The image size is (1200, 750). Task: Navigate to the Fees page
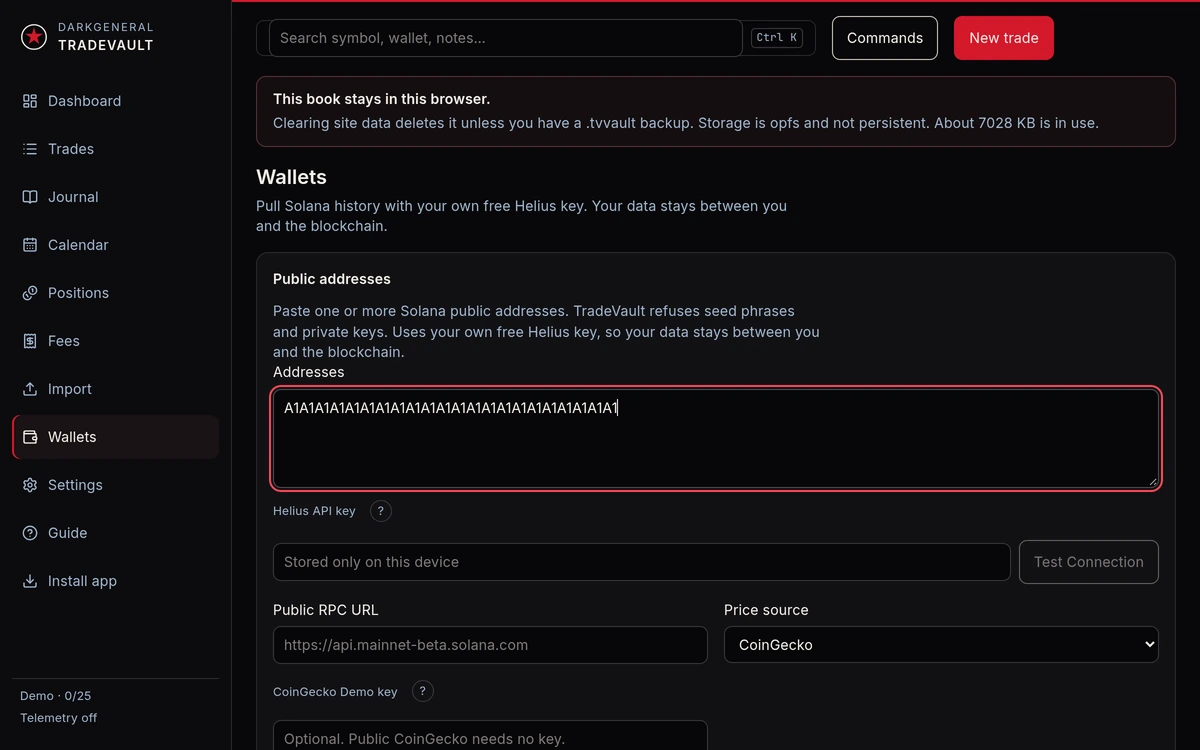tap(116, 341)
